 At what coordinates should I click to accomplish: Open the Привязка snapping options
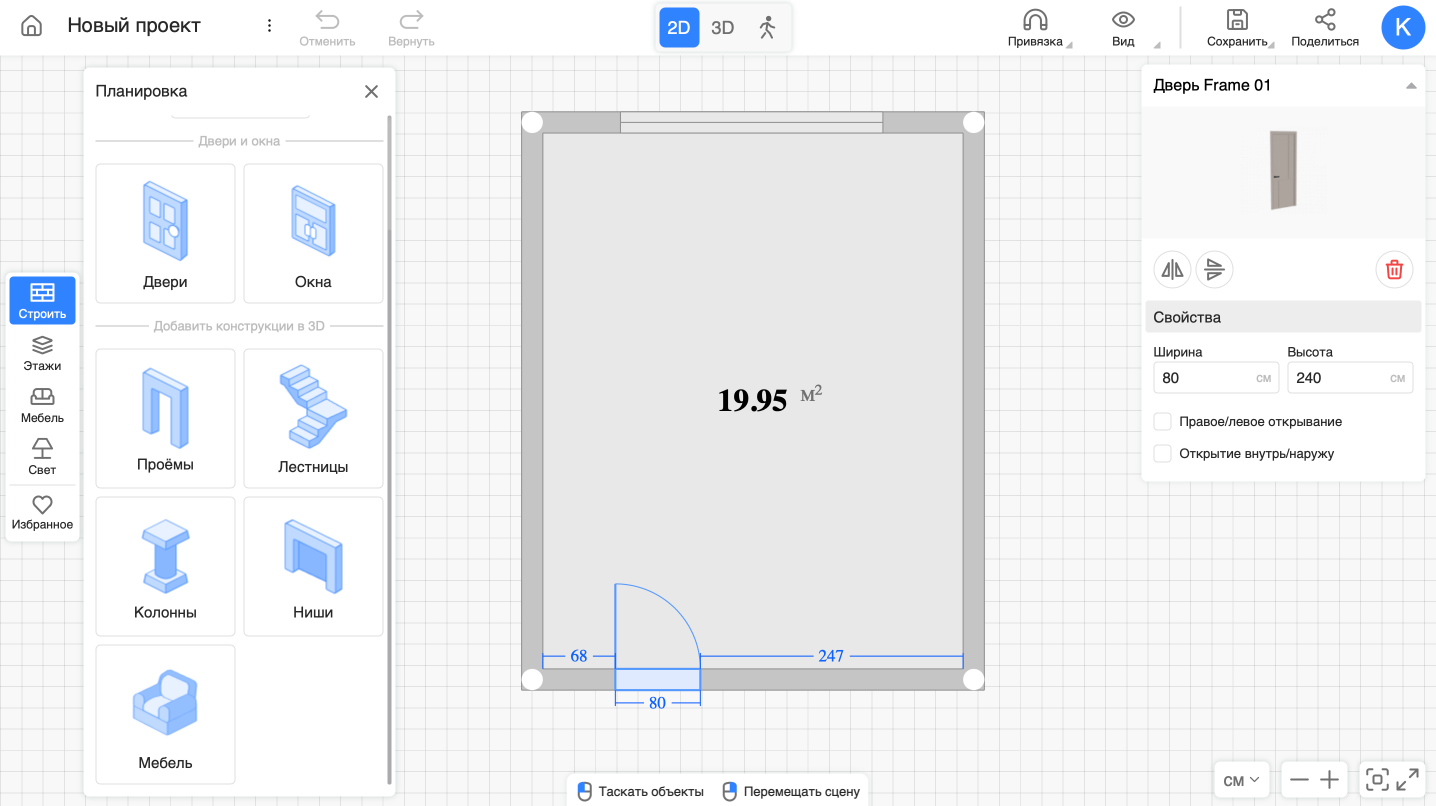pyautogui.click(x=1035, y=28)
